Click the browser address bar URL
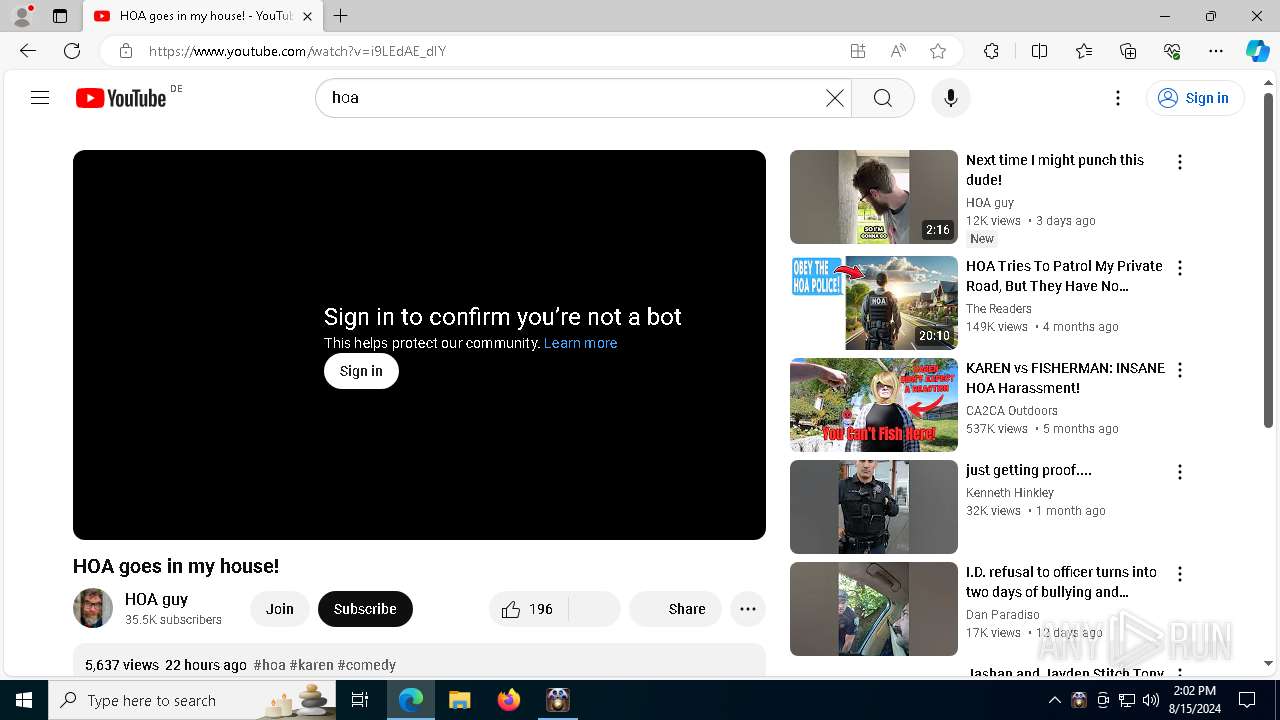The width and height of the screenshot is (1280, 720). [297, 51]
